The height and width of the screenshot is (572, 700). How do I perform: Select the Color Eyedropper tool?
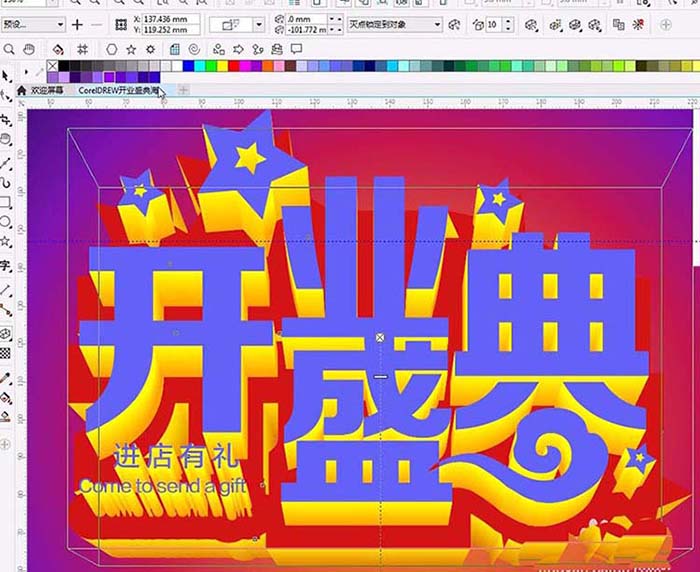tap(5, 379)
